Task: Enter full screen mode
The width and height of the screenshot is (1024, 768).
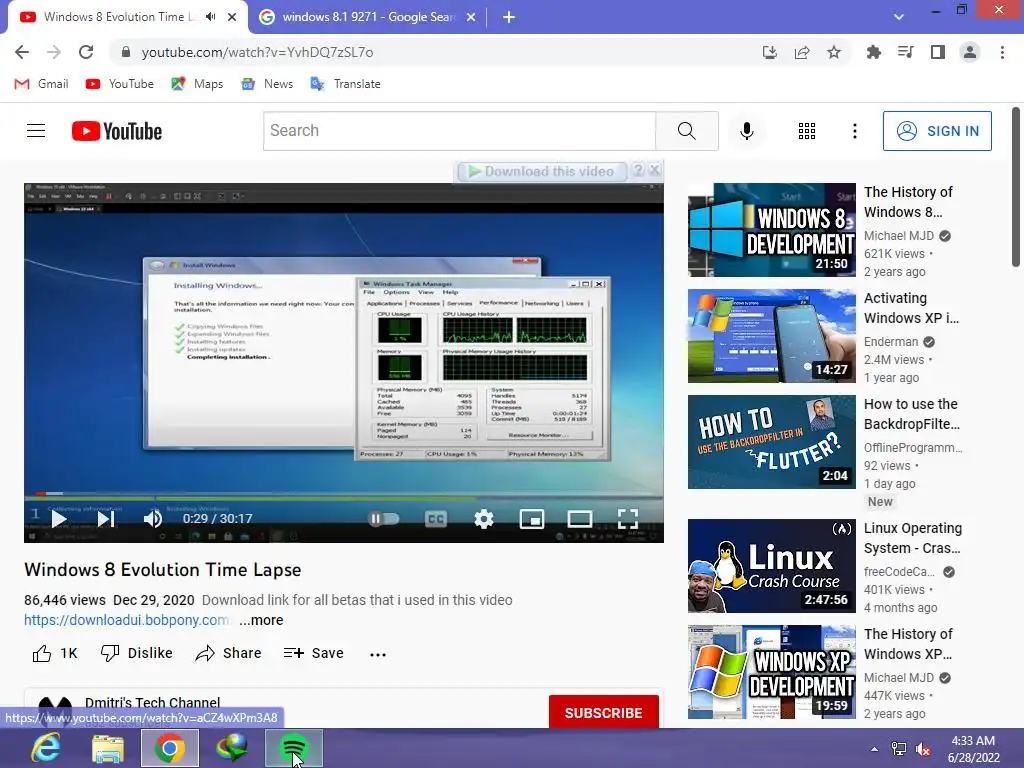Action: [x=628, y=519]
